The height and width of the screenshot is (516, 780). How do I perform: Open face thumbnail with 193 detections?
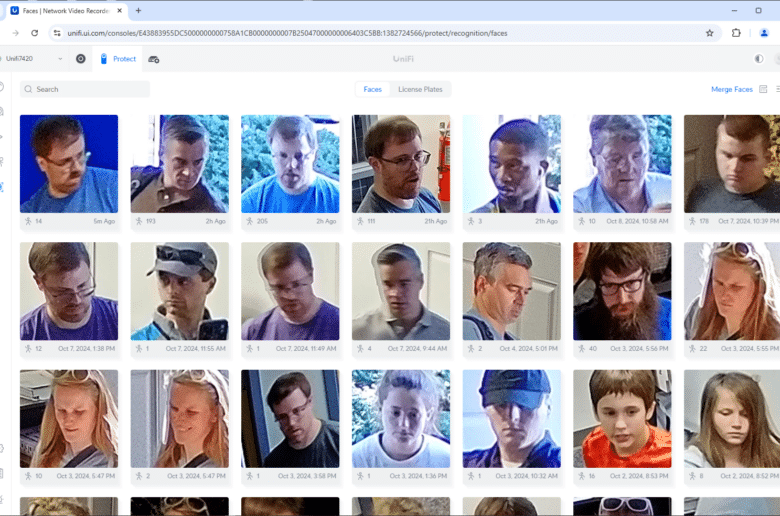click(x=180, y=164)
